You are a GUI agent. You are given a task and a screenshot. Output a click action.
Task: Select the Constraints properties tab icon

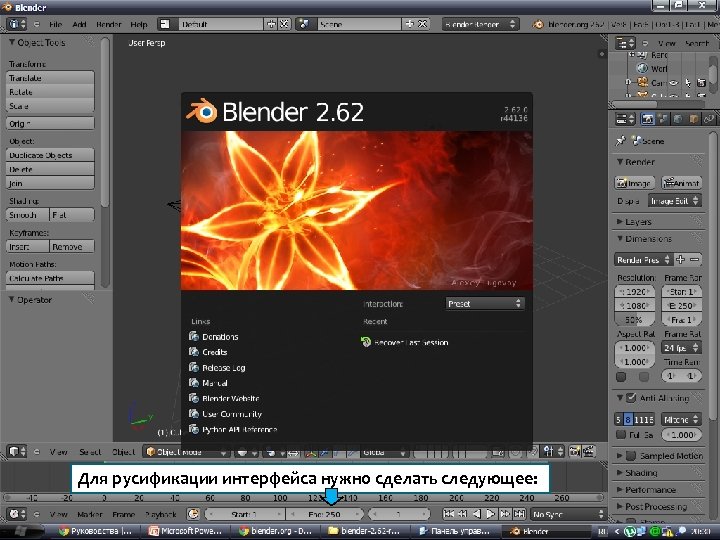click(x=709, y=119)
